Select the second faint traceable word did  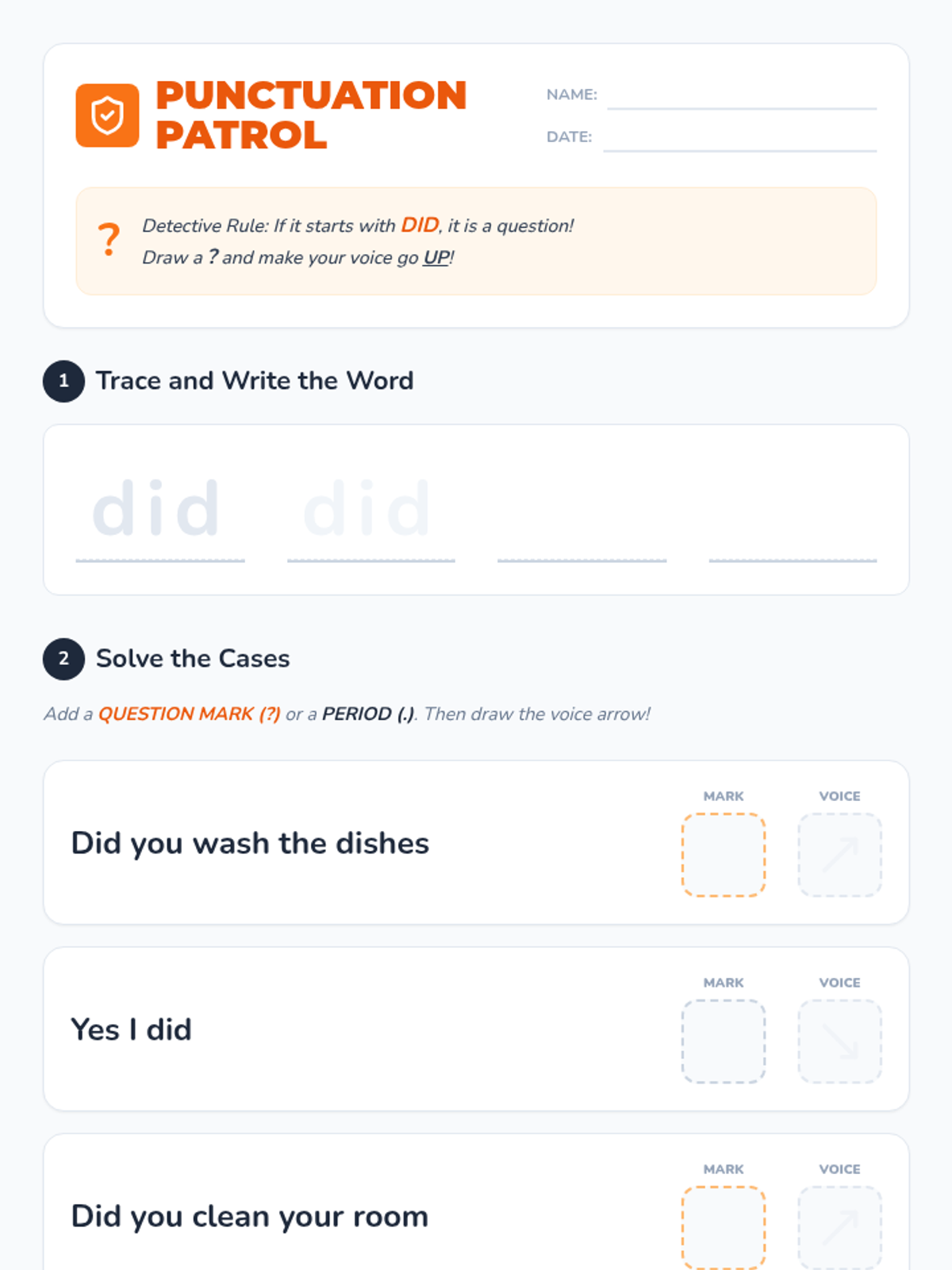point(367,508)
